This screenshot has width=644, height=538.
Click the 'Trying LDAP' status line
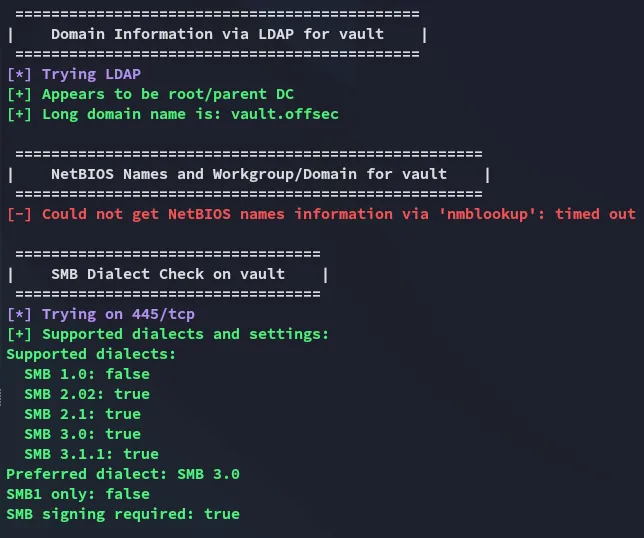pyautogui.click(x=74, y=74)
